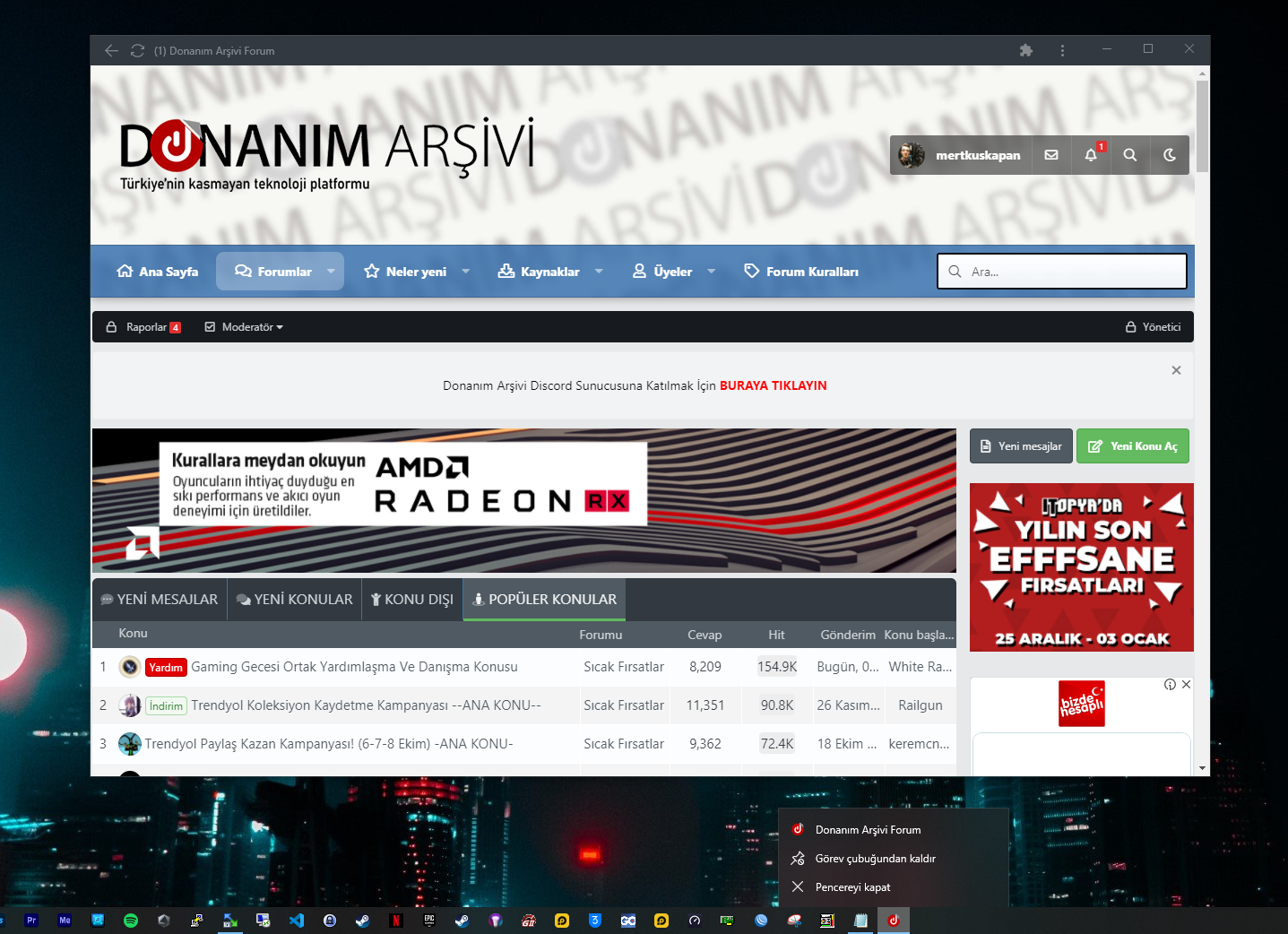
Task: Click the Yeni Konu Aç button
Action: 1133,446
